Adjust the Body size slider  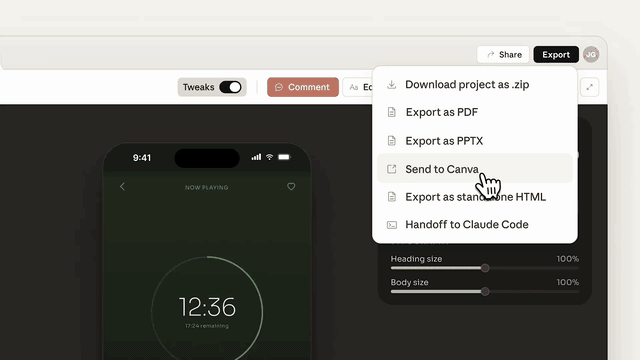click(484, 291)
